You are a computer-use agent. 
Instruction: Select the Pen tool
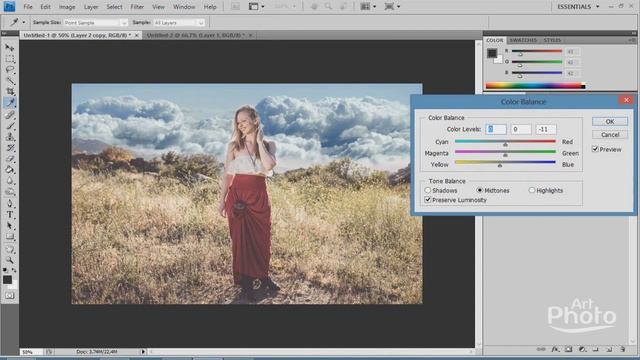click(10, 203)
